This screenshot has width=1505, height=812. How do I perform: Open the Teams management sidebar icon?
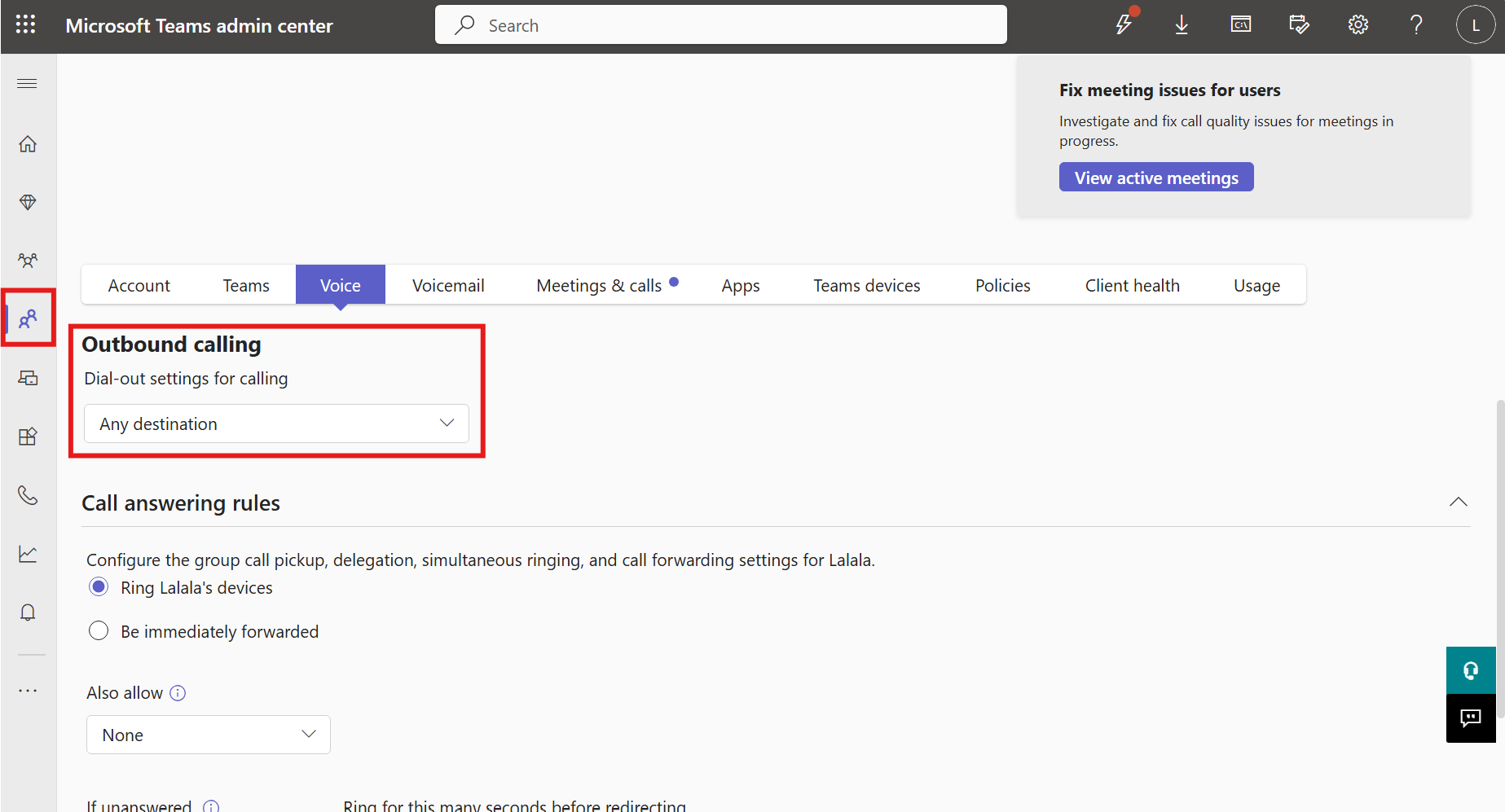[28, 261]
